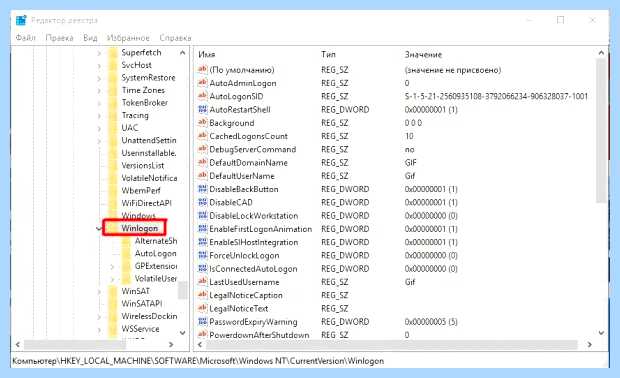
Task: Select the WiFiDirectAPI key
Action: (x=146, y=203)
